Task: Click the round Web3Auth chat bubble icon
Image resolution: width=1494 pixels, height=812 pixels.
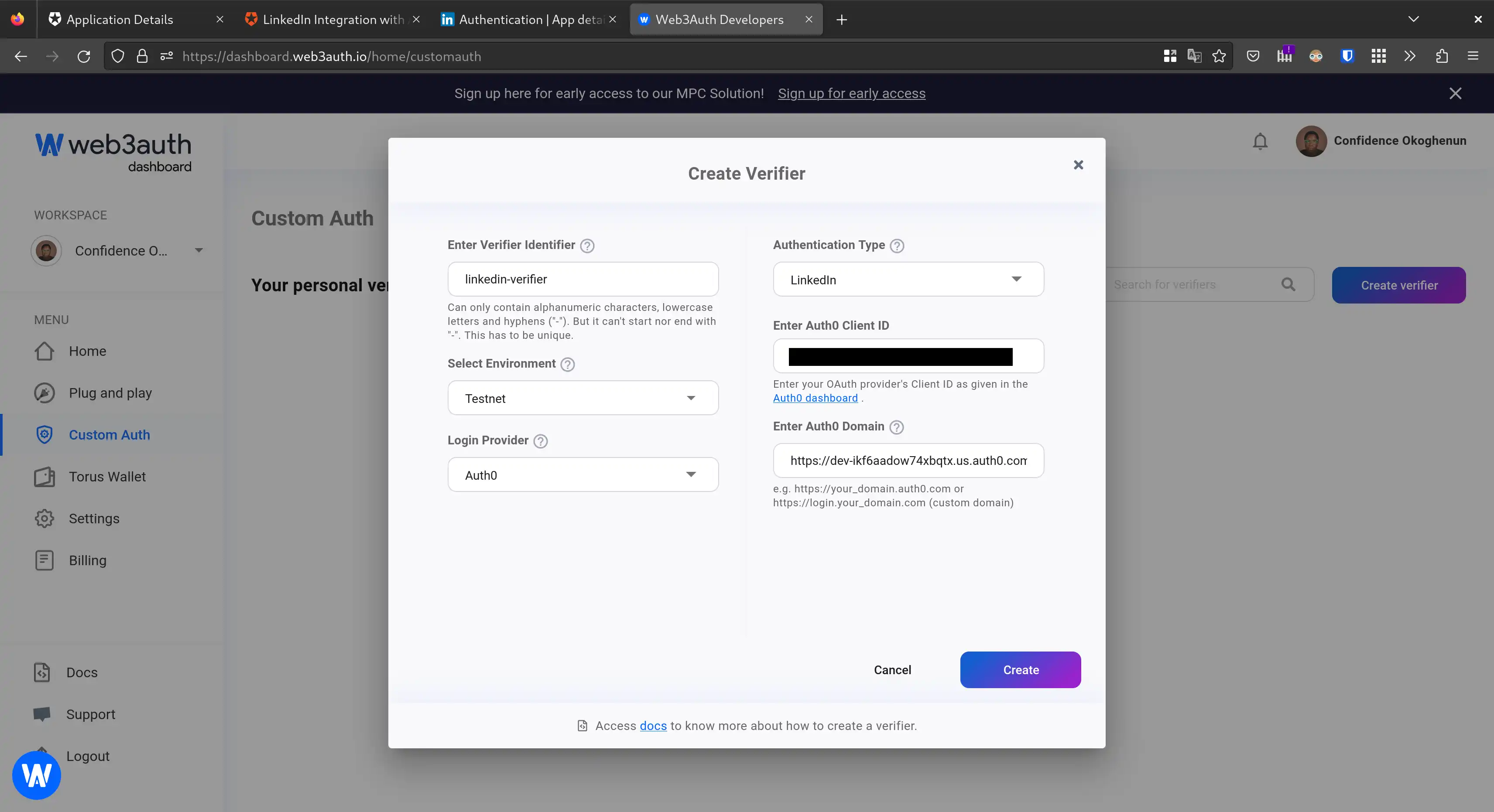Action: [36, 775]
